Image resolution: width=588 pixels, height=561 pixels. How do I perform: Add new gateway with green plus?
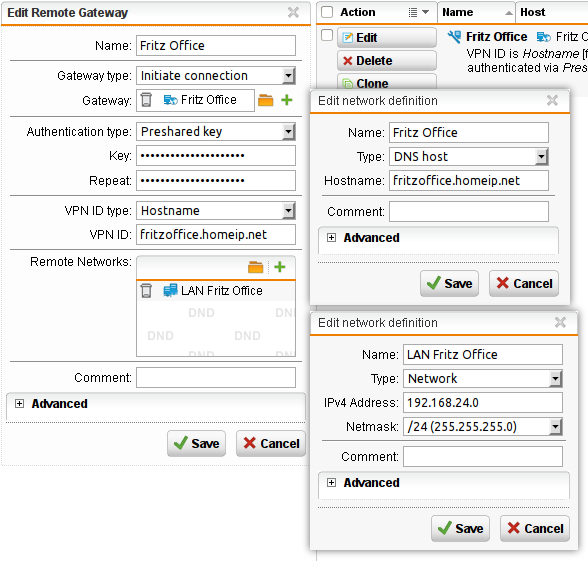(287, 100)
